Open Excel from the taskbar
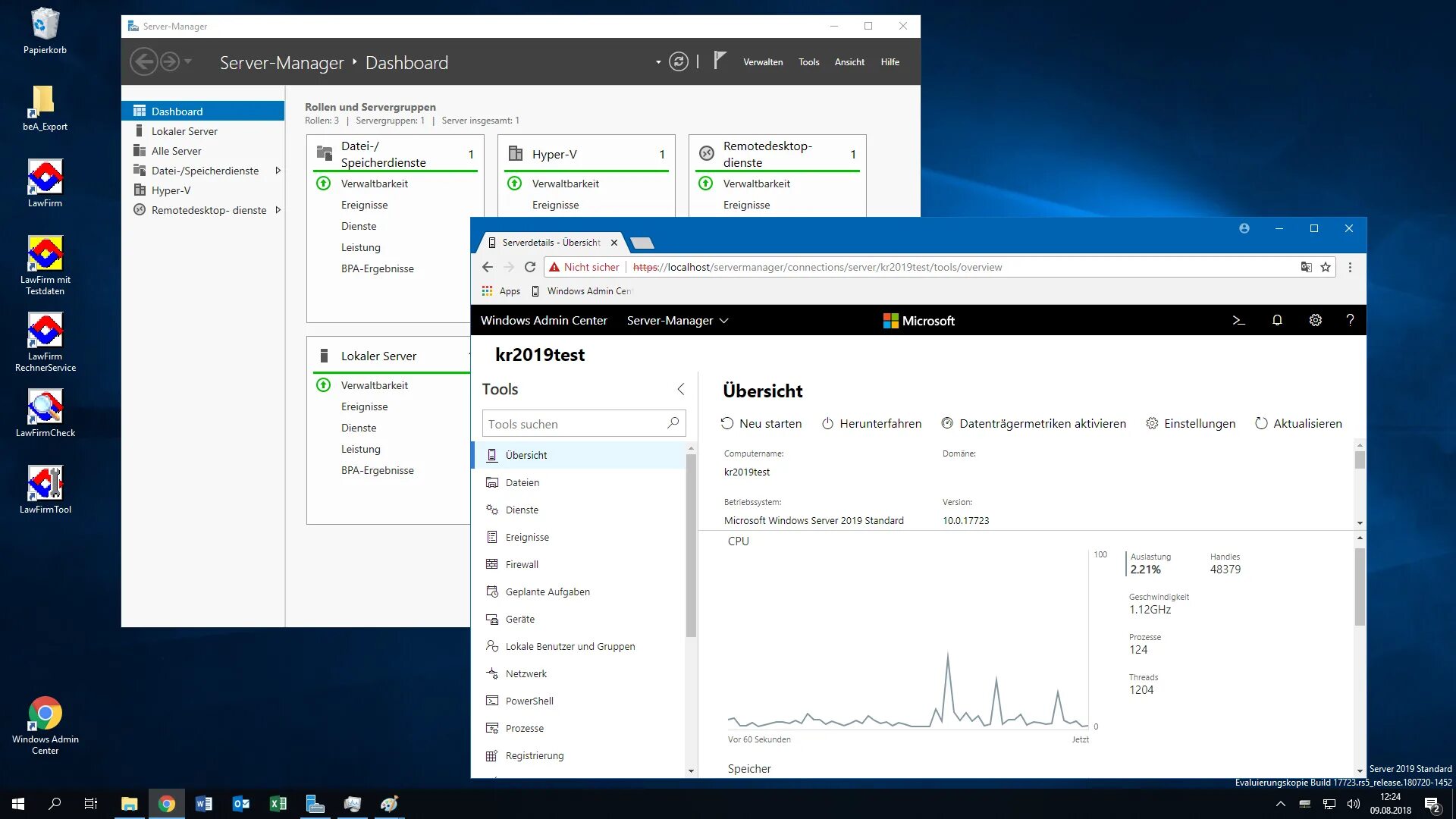 click(278, 804)
